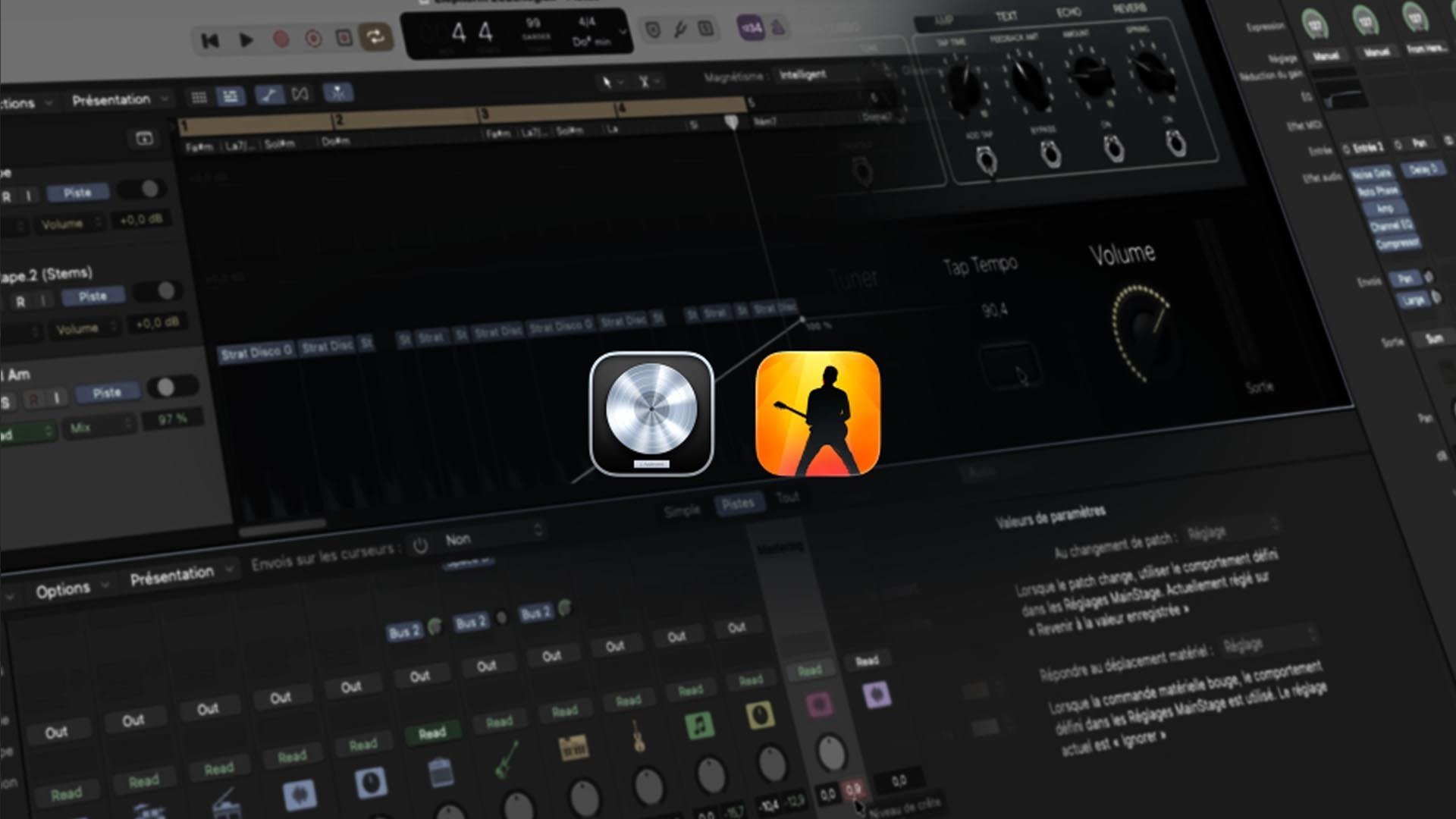Click the highlighted green Read automation button

tap(431, 733)
